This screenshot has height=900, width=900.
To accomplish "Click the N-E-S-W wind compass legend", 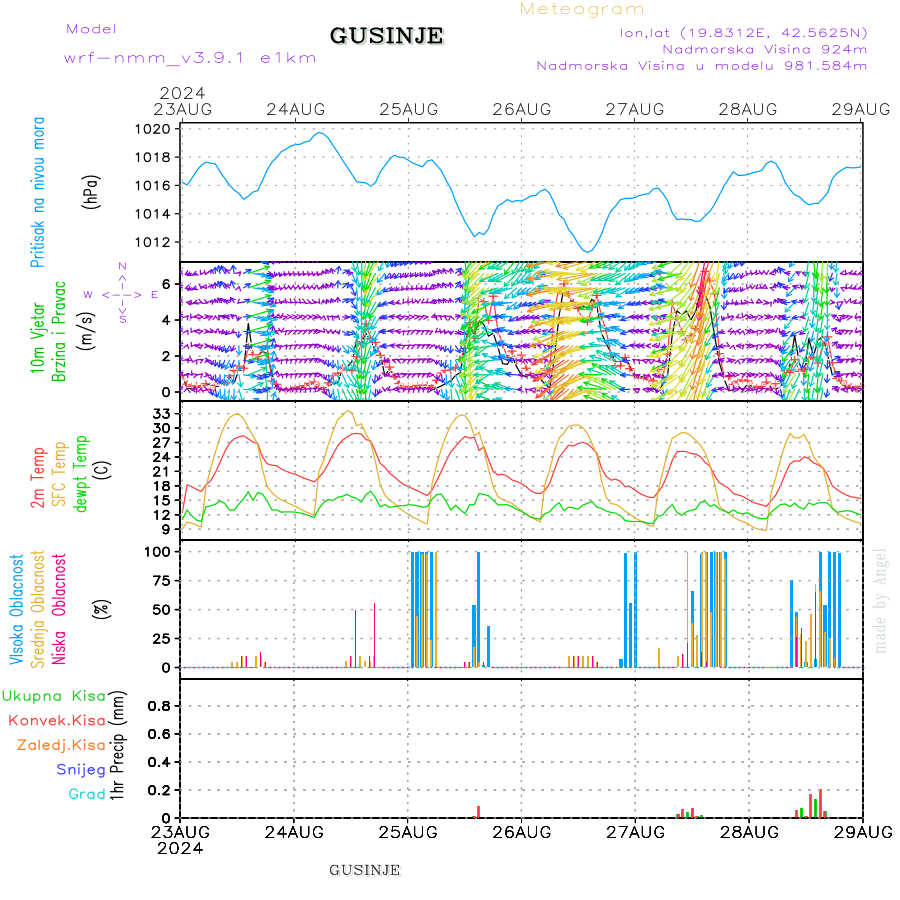I will 122,294.
